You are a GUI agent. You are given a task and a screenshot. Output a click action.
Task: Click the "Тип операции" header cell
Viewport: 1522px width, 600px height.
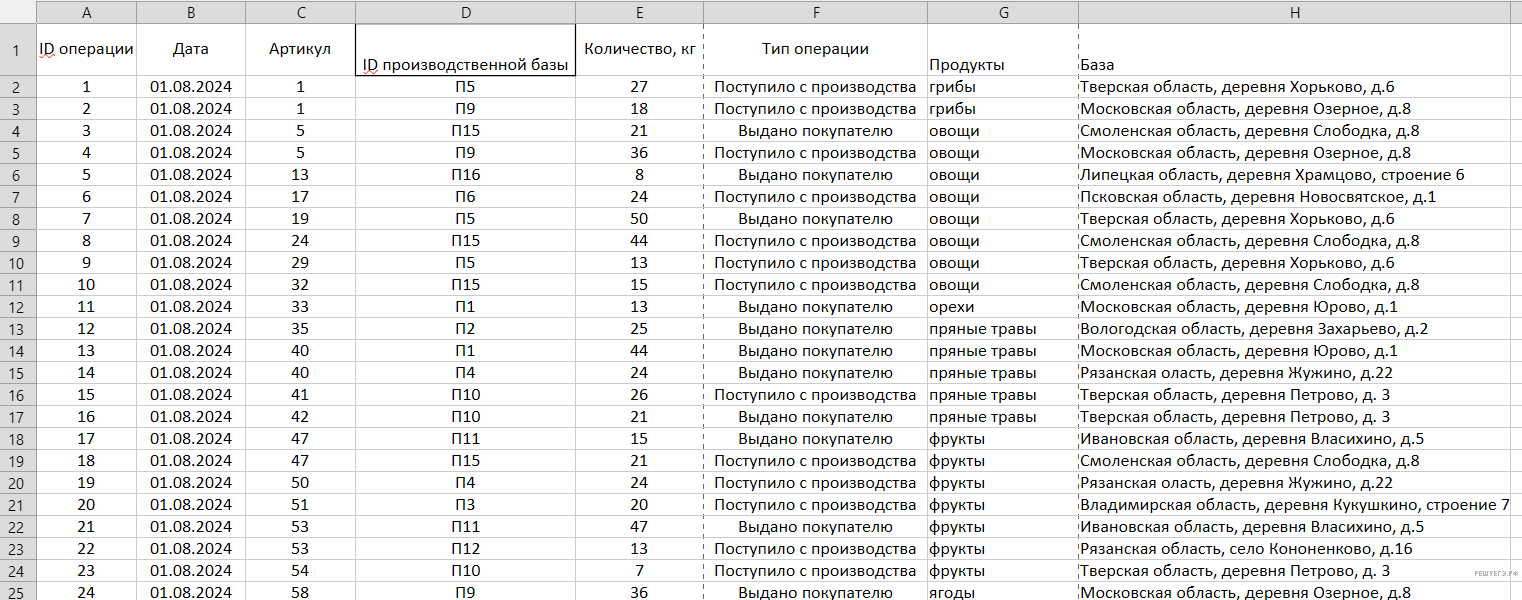coord(815,50)
